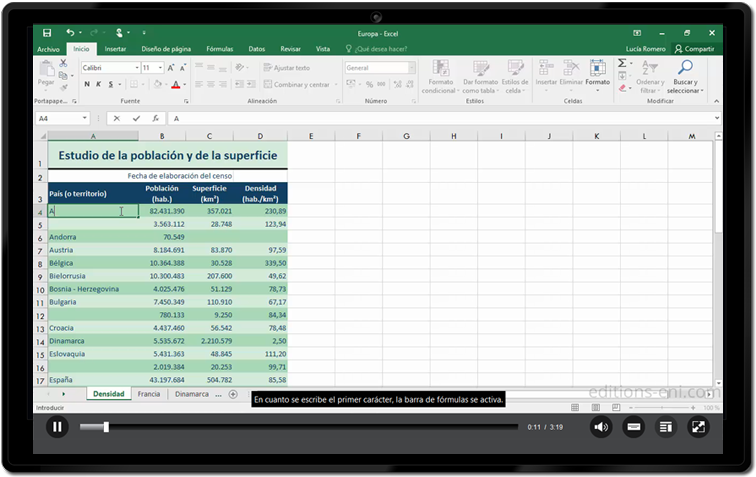Toggle bold formatting (N)
The width and height of the screenshot is (756, 477).
[88, 84]
